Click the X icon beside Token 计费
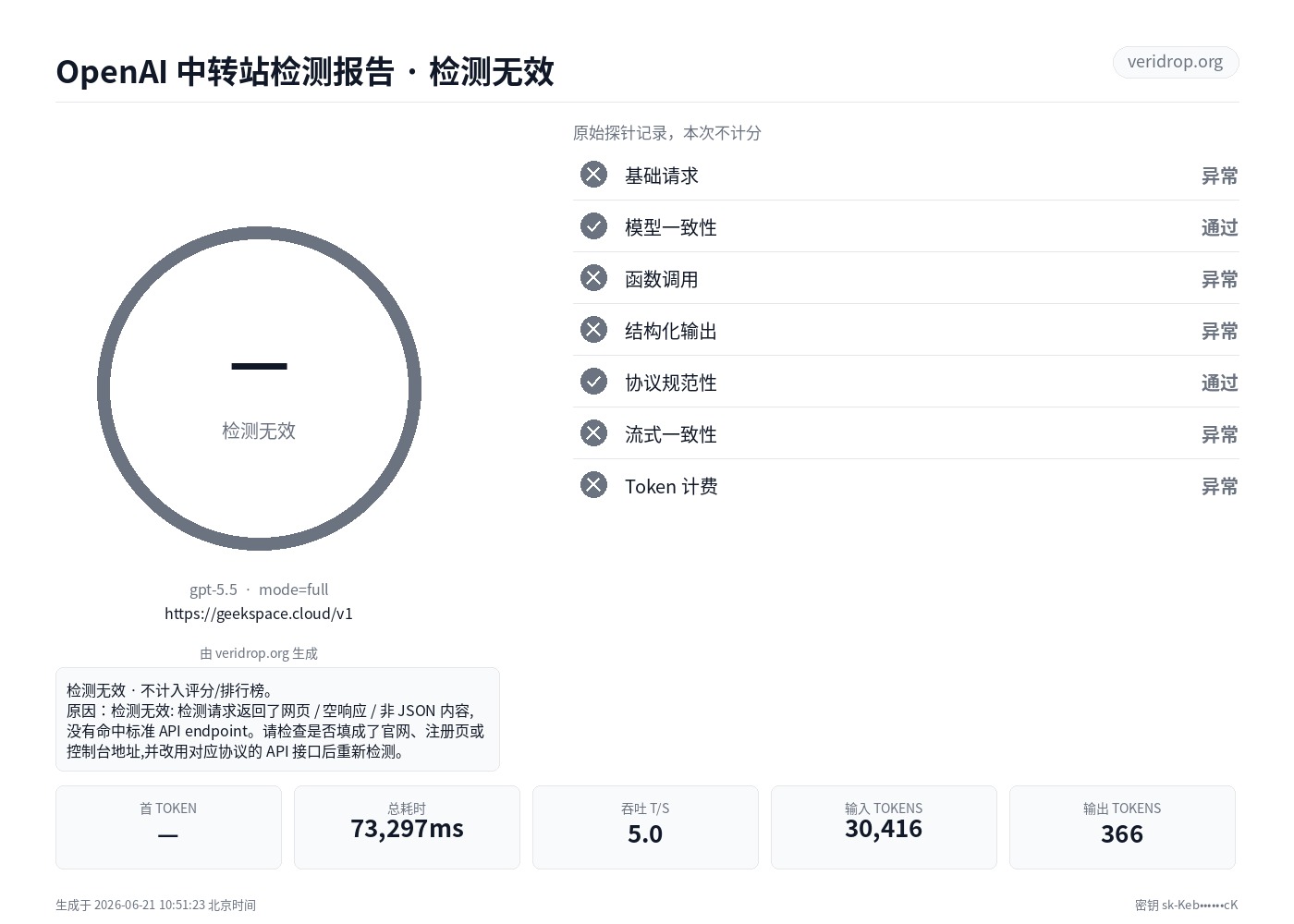The image size is (1294, 924). tap(593, 485)
